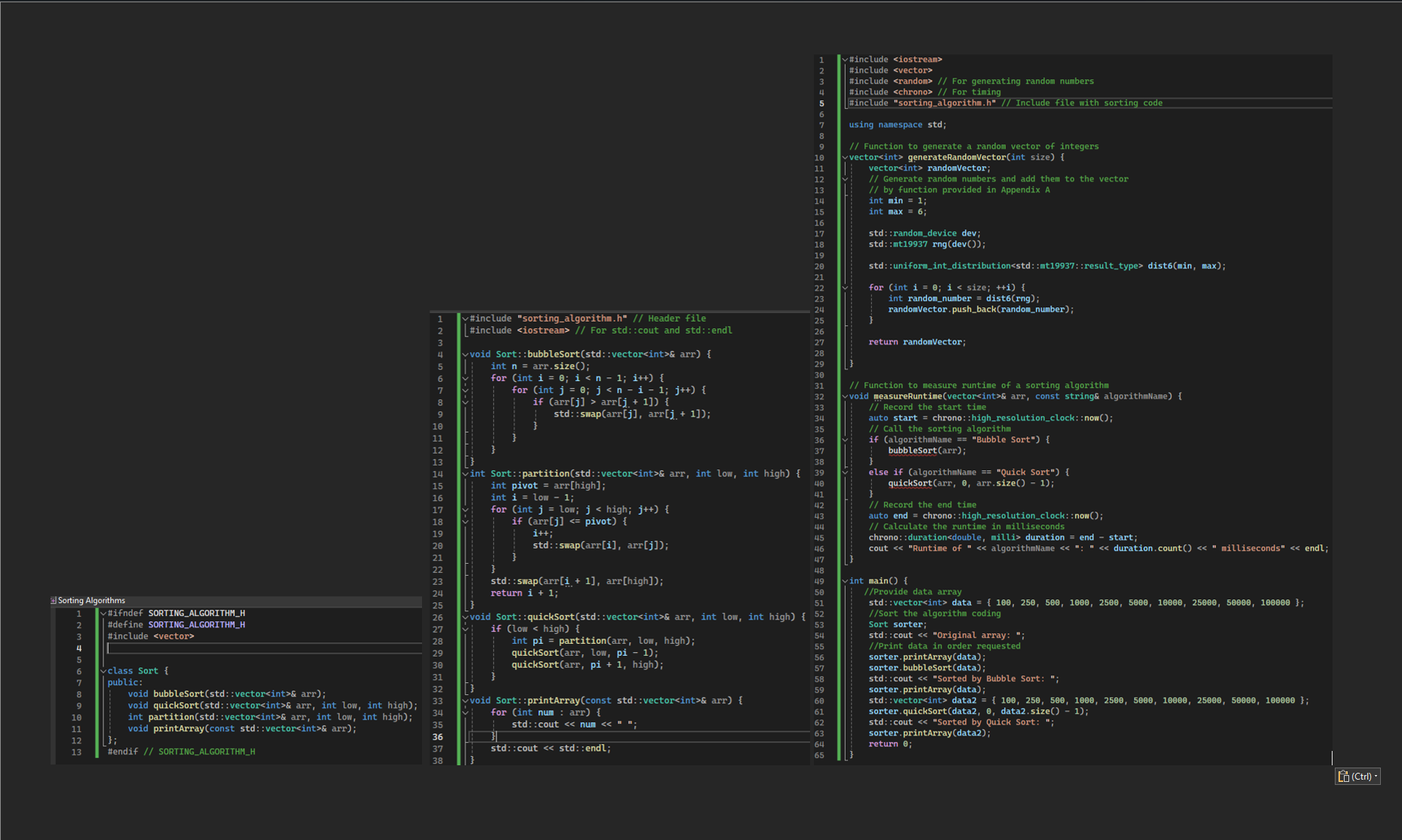Collapse the #ifndef SORTING_ALGORITHM_H region chevron
The image size is (1402, 840).
click(103, 614)
